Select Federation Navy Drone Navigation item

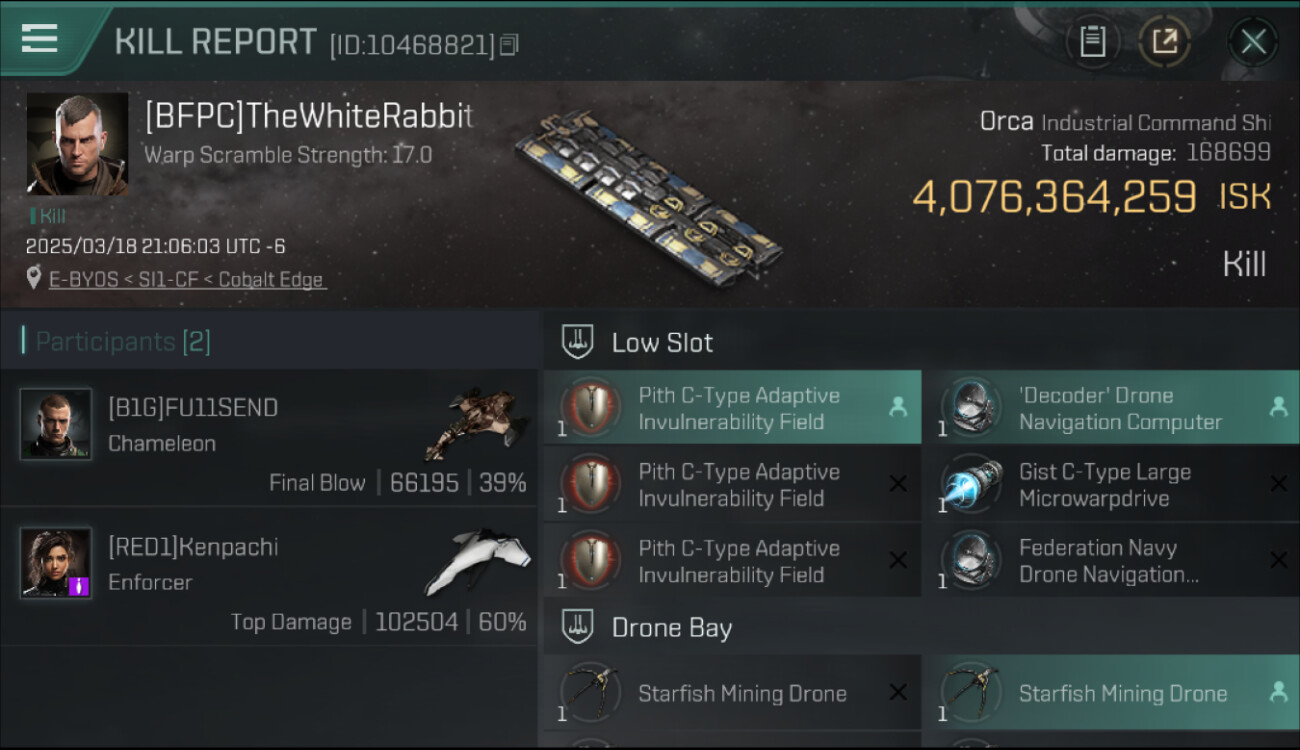click(1108, 561)
